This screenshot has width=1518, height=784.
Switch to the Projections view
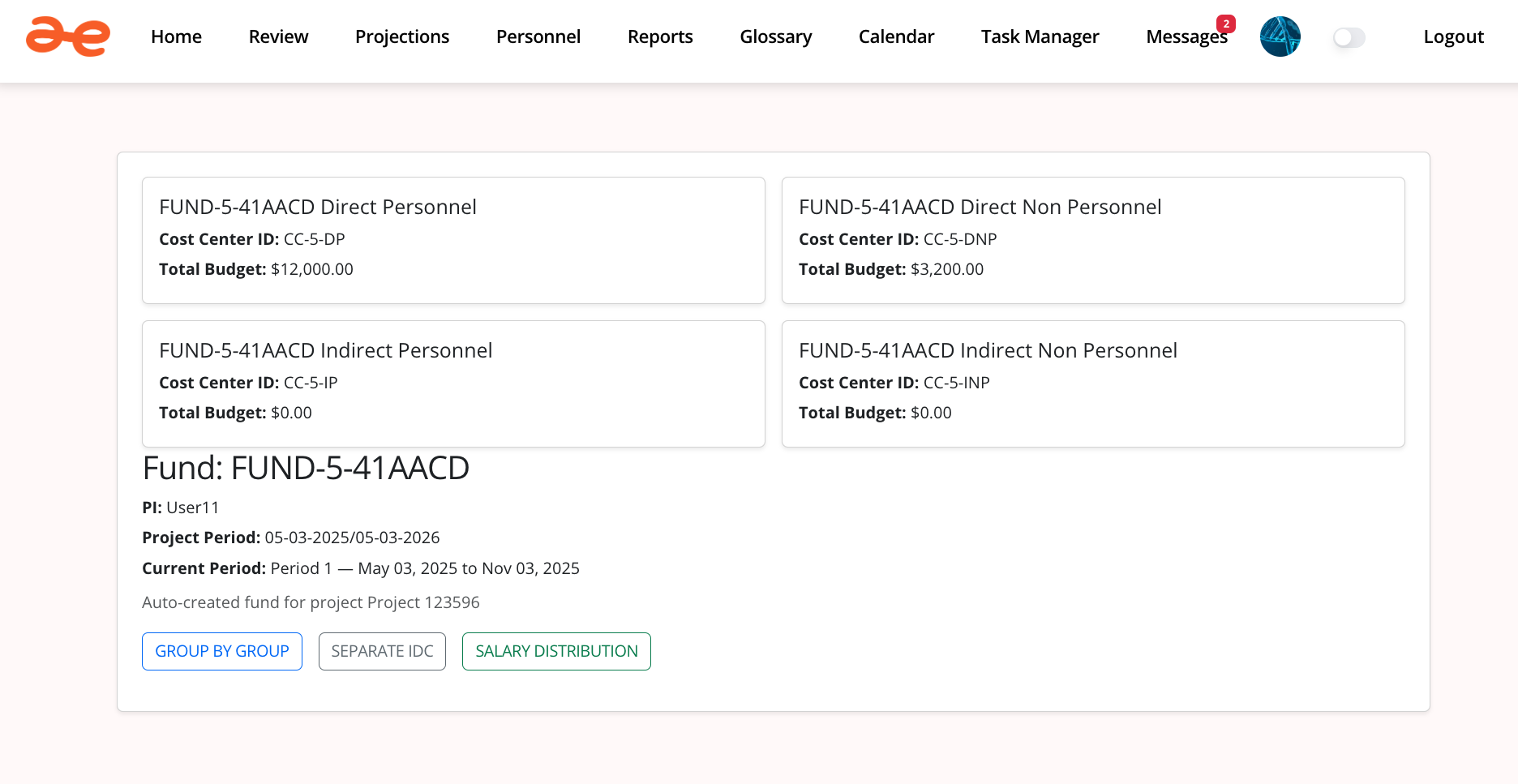pos(402,36)
